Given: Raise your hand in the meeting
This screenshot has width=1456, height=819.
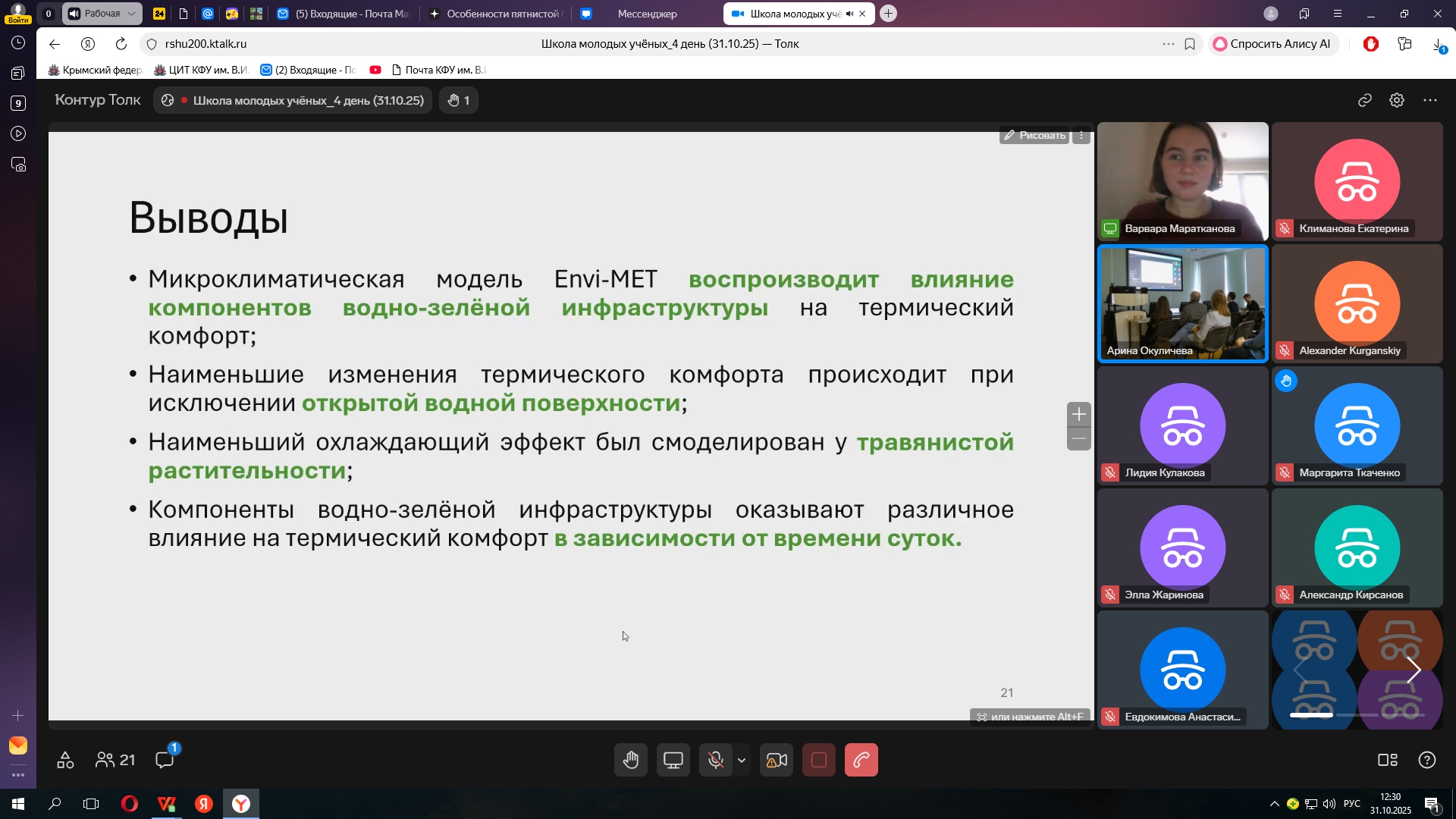Looking at the screenshot, I should [x=631, y=760].
